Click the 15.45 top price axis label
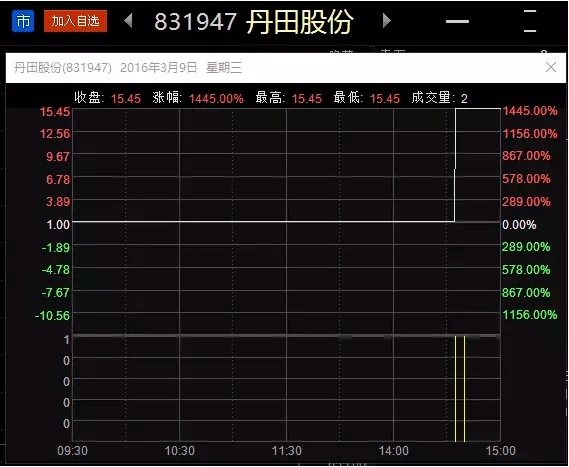The width and height of the screenshot is (569, 467). point(55,112)
